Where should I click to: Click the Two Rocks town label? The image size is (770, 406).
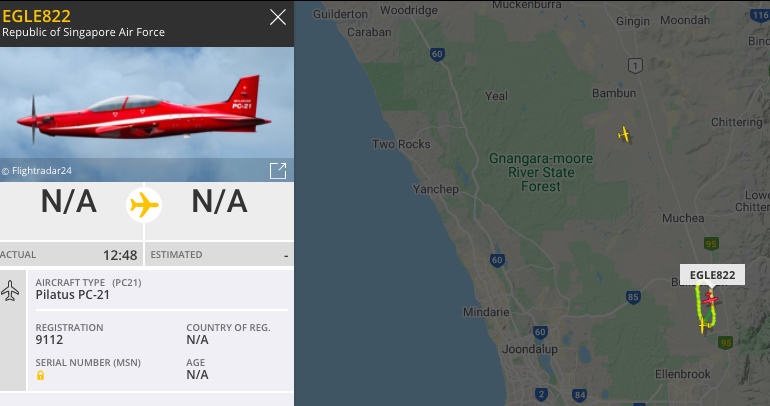pyautogui.click(x=401, y=144)
